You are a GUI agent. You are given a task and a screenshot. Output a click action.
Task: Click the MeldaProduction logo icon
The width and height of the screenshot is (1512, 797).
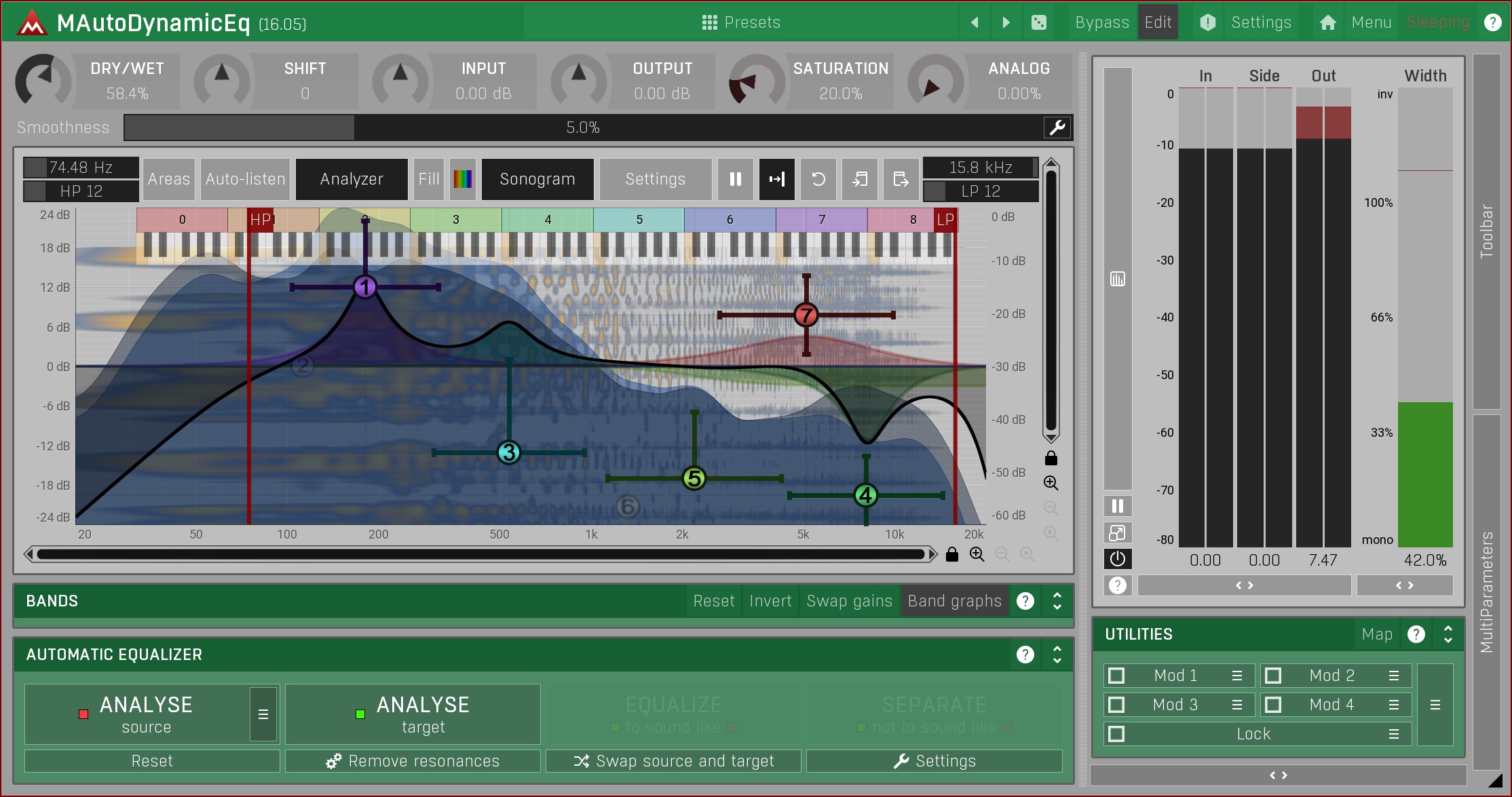click(x=31, y=23)
